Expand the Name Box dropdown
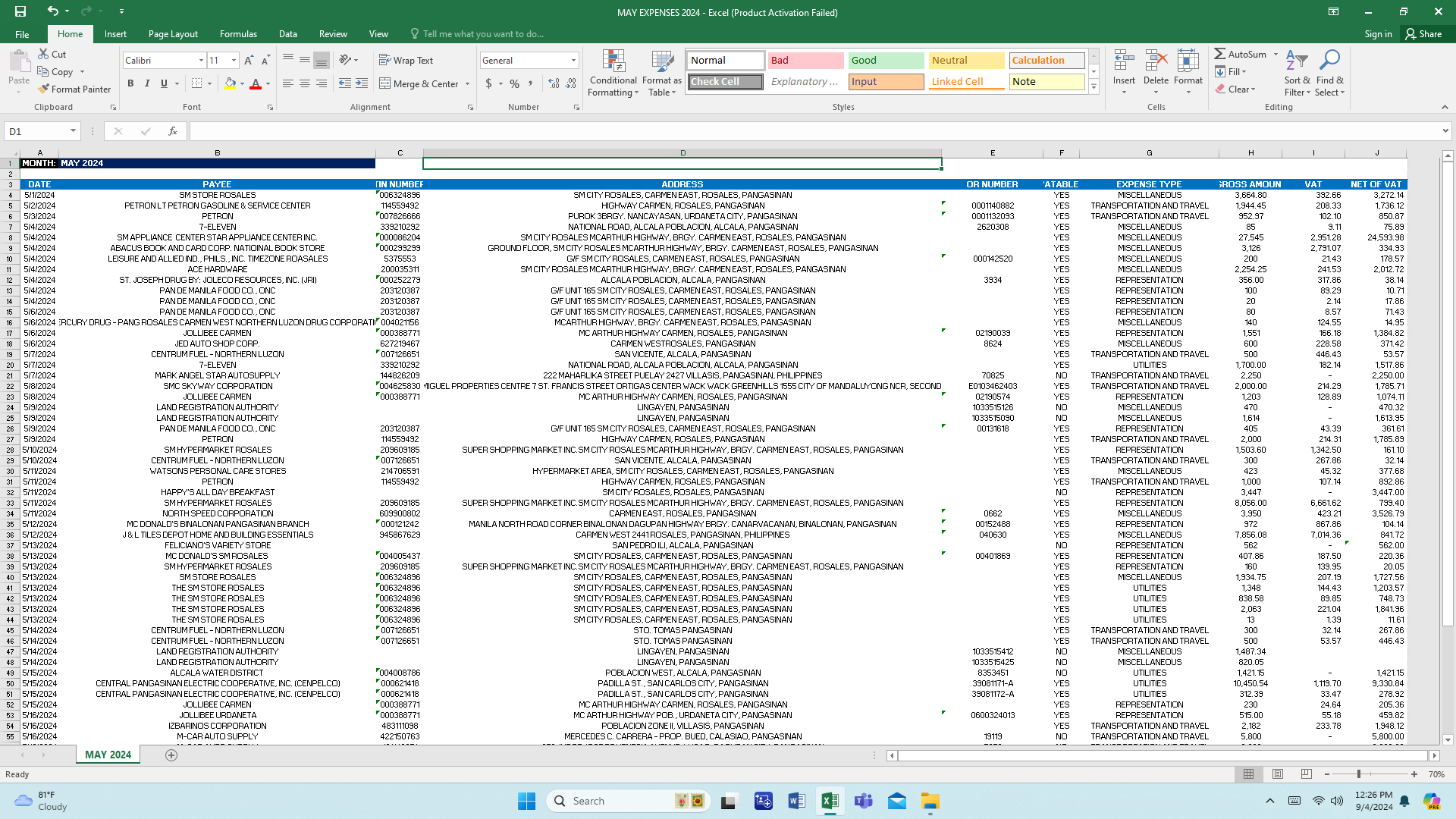Viewport: 1456px width, 819px height. (x=73, y=131)
